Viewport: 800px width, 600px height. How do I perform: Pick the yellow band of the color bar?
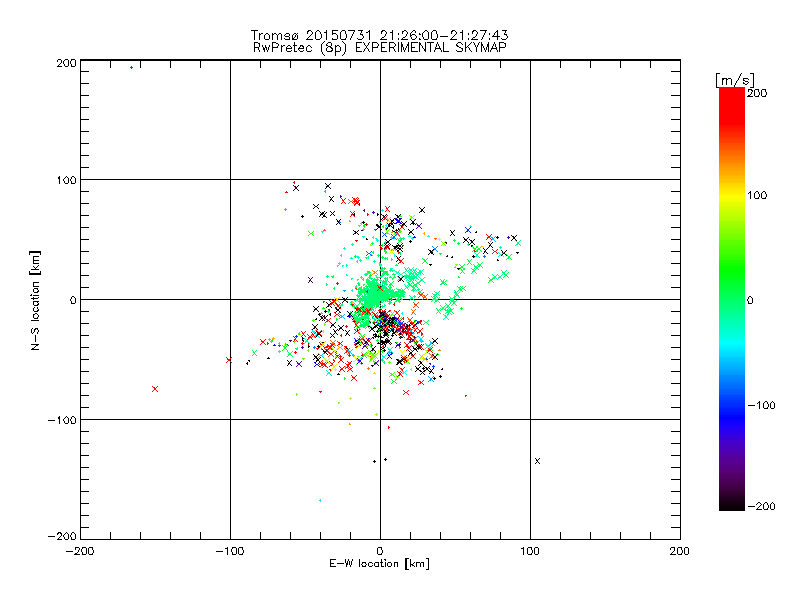(x=732, y=195)
